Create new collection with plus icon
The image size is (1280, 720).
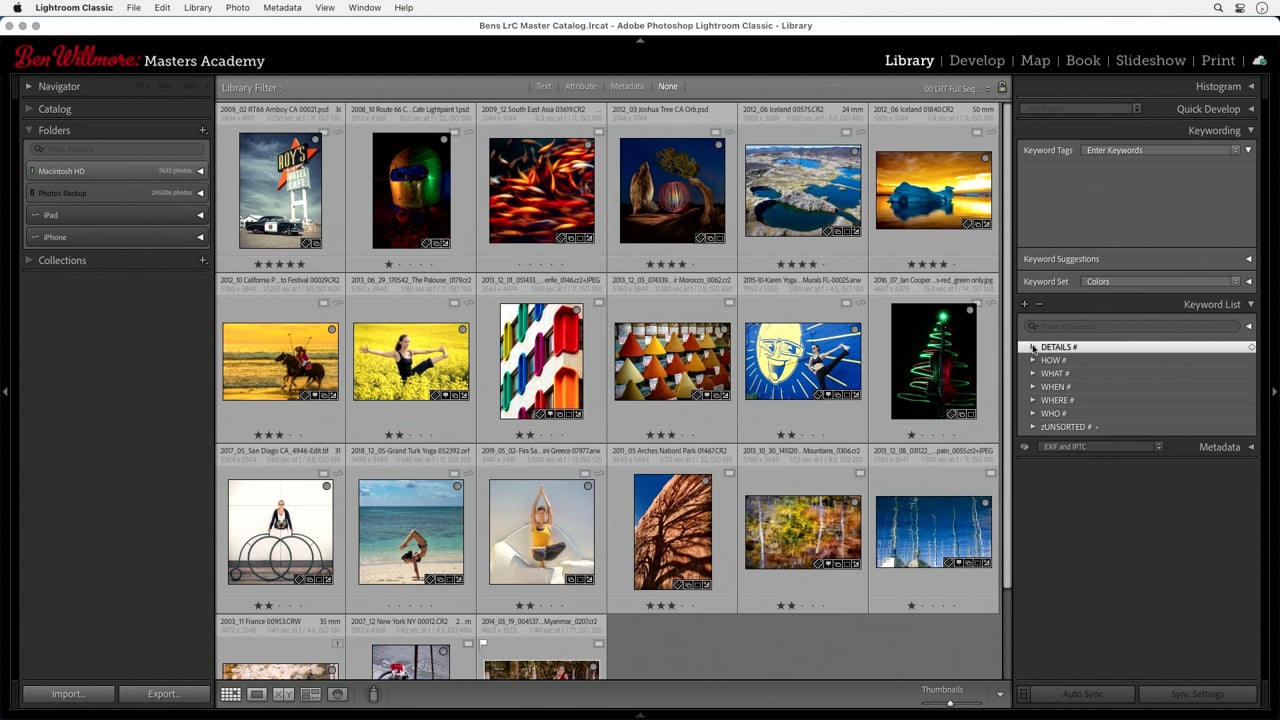(203, 260)
